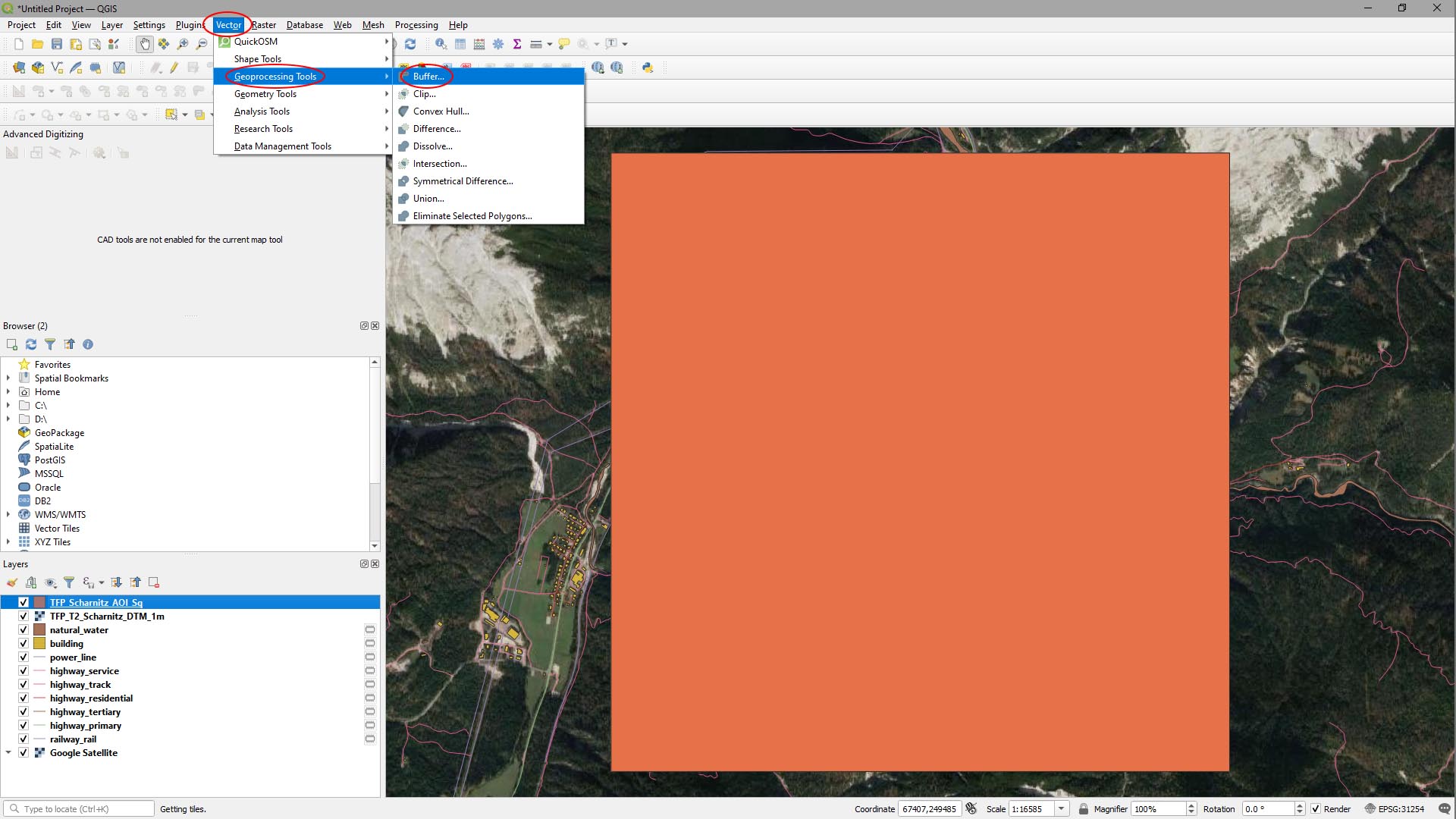
Task: Click the New GeoPackage Layer icon
Action: coord(38,67)
